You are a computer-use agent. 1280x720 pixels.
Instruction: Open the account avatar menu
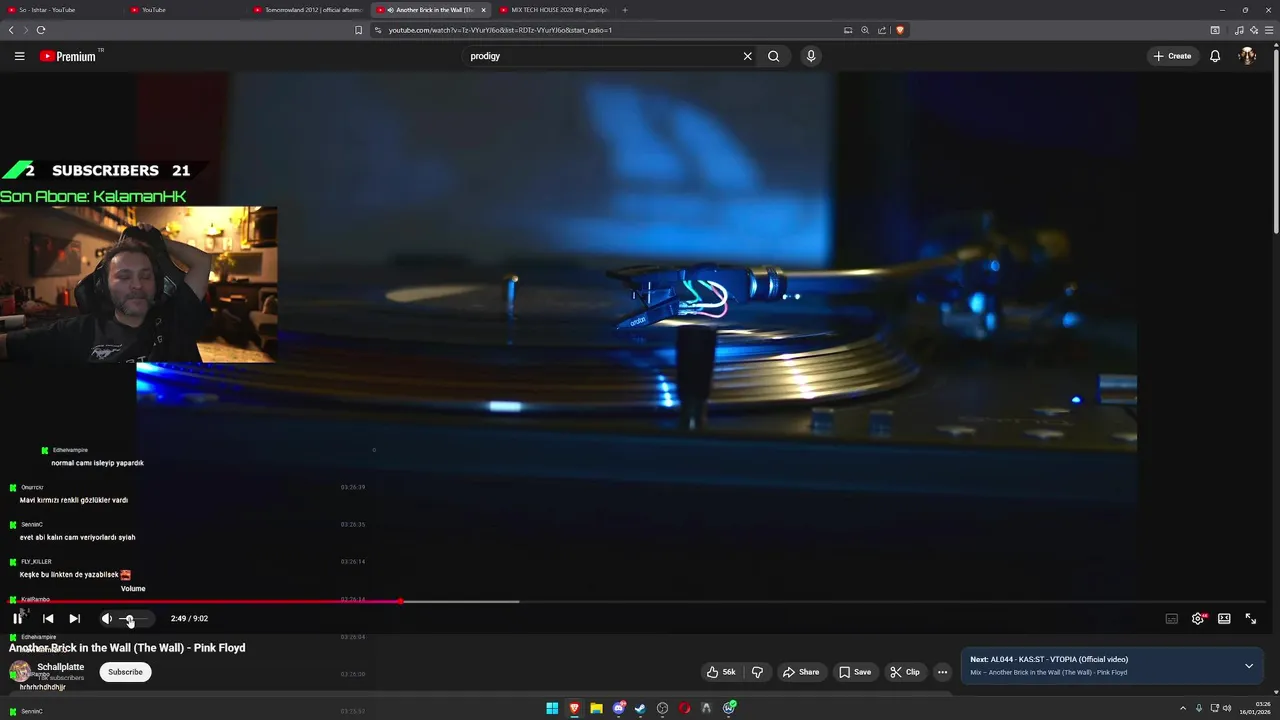(1247, 56)
